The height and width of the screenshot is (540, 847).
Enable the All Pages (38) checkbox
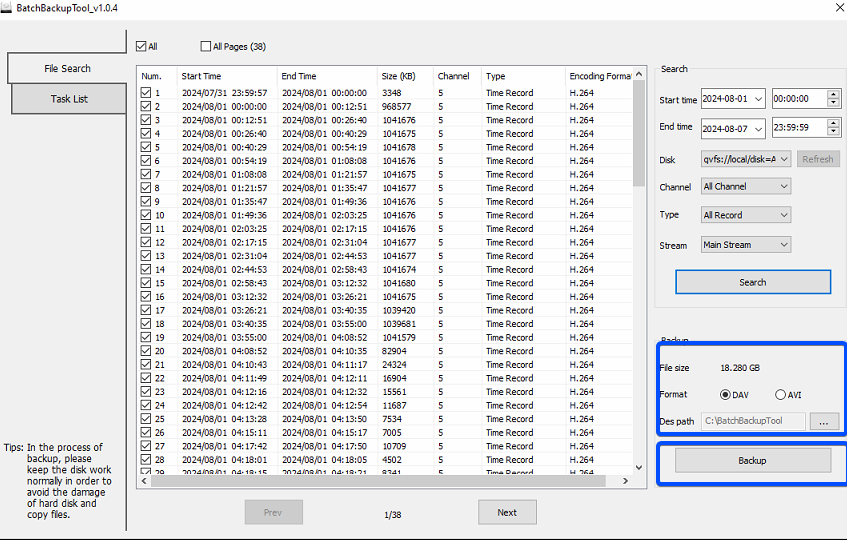click(206, 46)
